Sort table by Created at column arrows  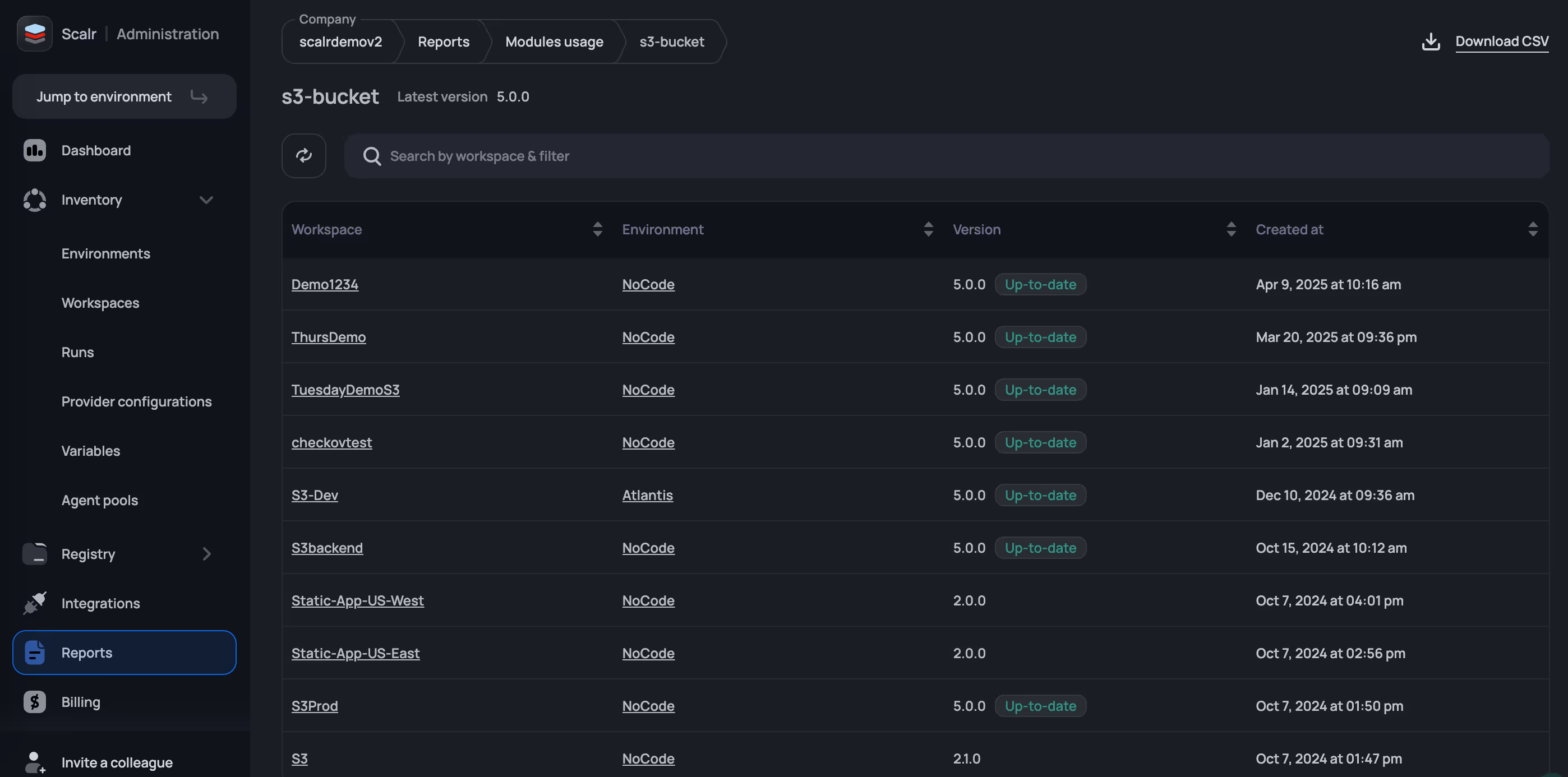tap(1533, 229)
